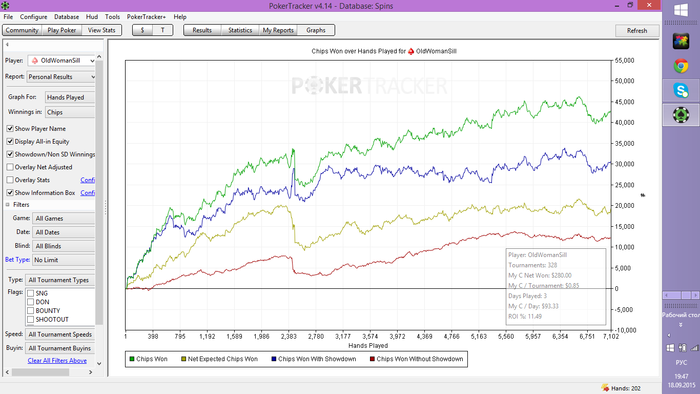Open Speed dropdown All Tournament Speeds

(60, 334)
